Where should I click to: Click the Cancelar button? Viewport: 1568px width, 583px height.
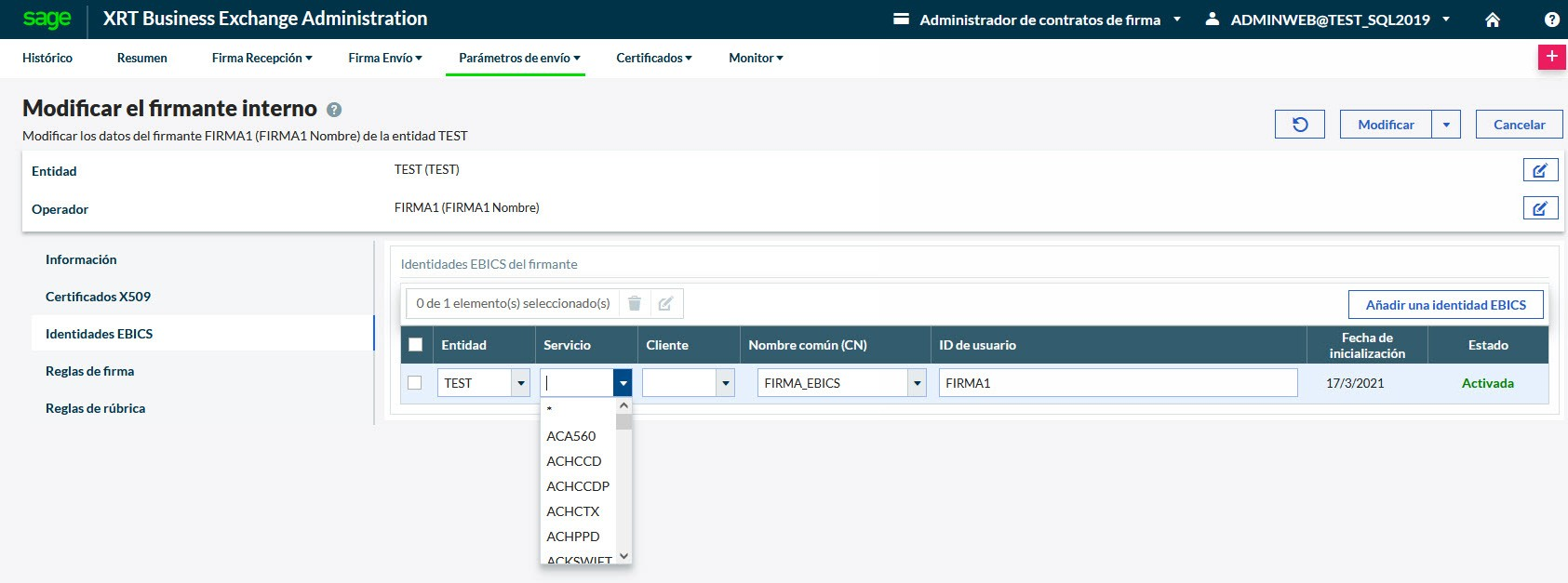(1519, 125)
